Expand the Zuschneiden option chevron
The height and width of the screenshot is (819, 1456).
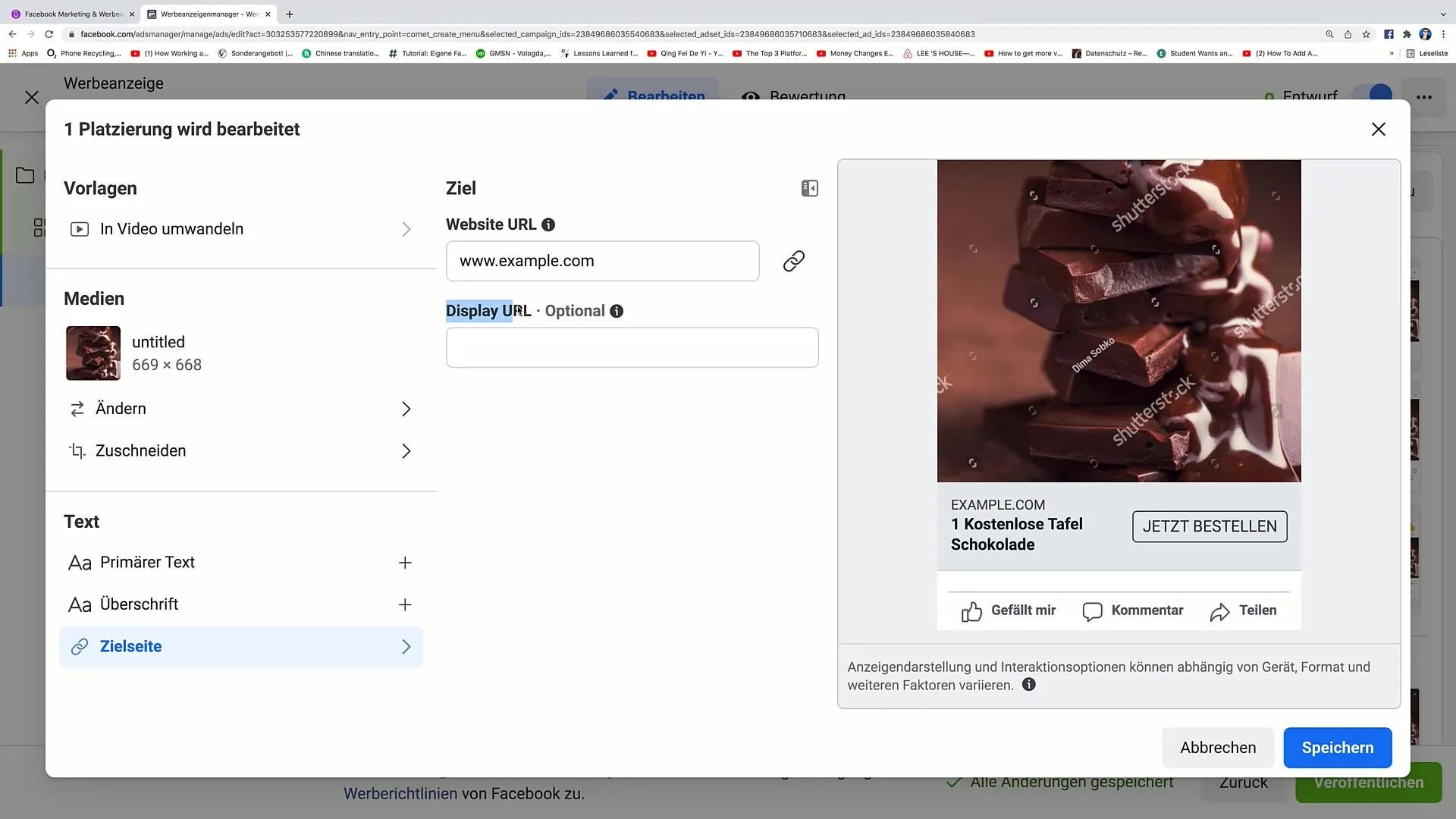click(406, 451)
